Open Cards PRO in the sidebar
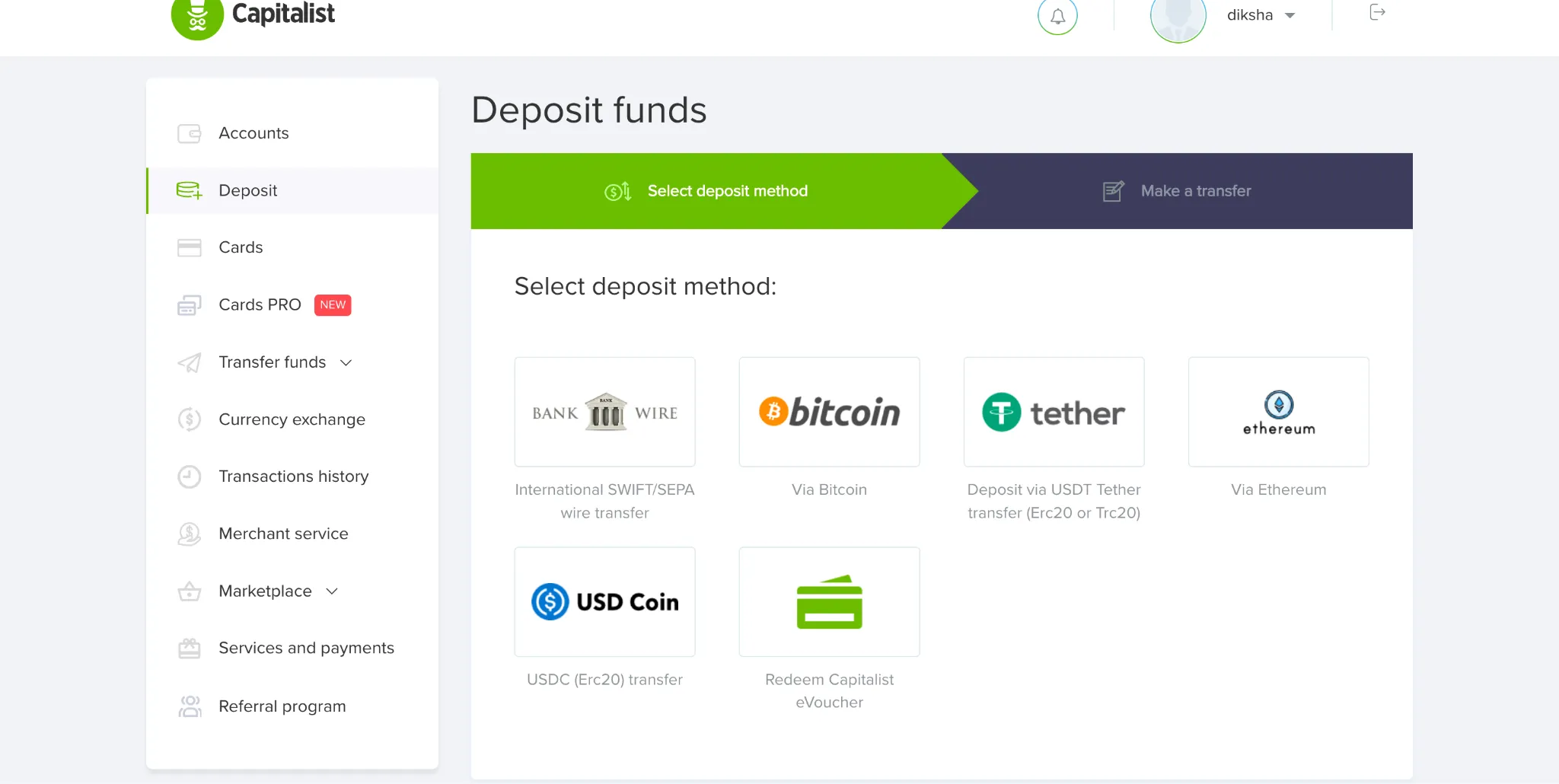 pos(260,304)
